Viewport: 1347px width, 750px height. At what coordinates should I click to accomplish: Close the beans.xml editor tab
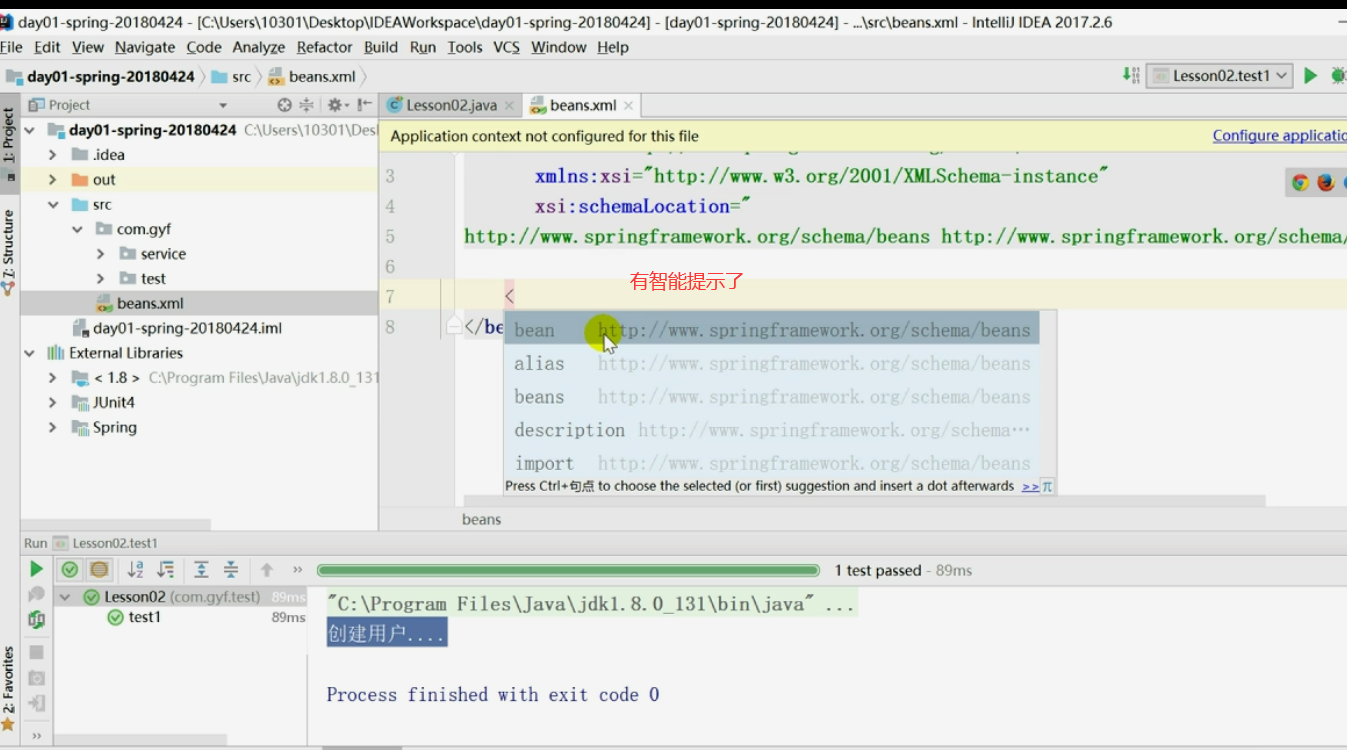[x=629, y=105]
